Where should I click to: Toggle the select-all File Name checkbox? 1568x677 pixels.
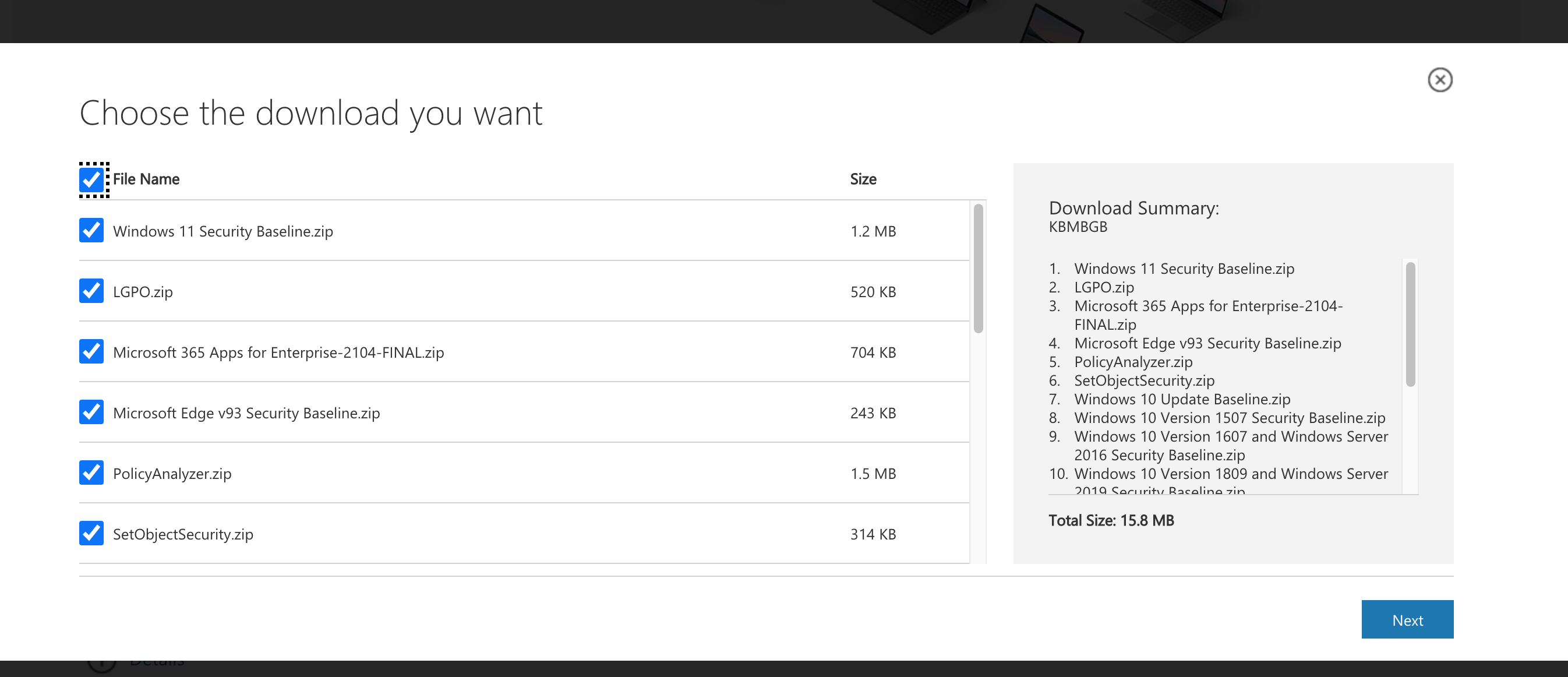pos(91,179)
